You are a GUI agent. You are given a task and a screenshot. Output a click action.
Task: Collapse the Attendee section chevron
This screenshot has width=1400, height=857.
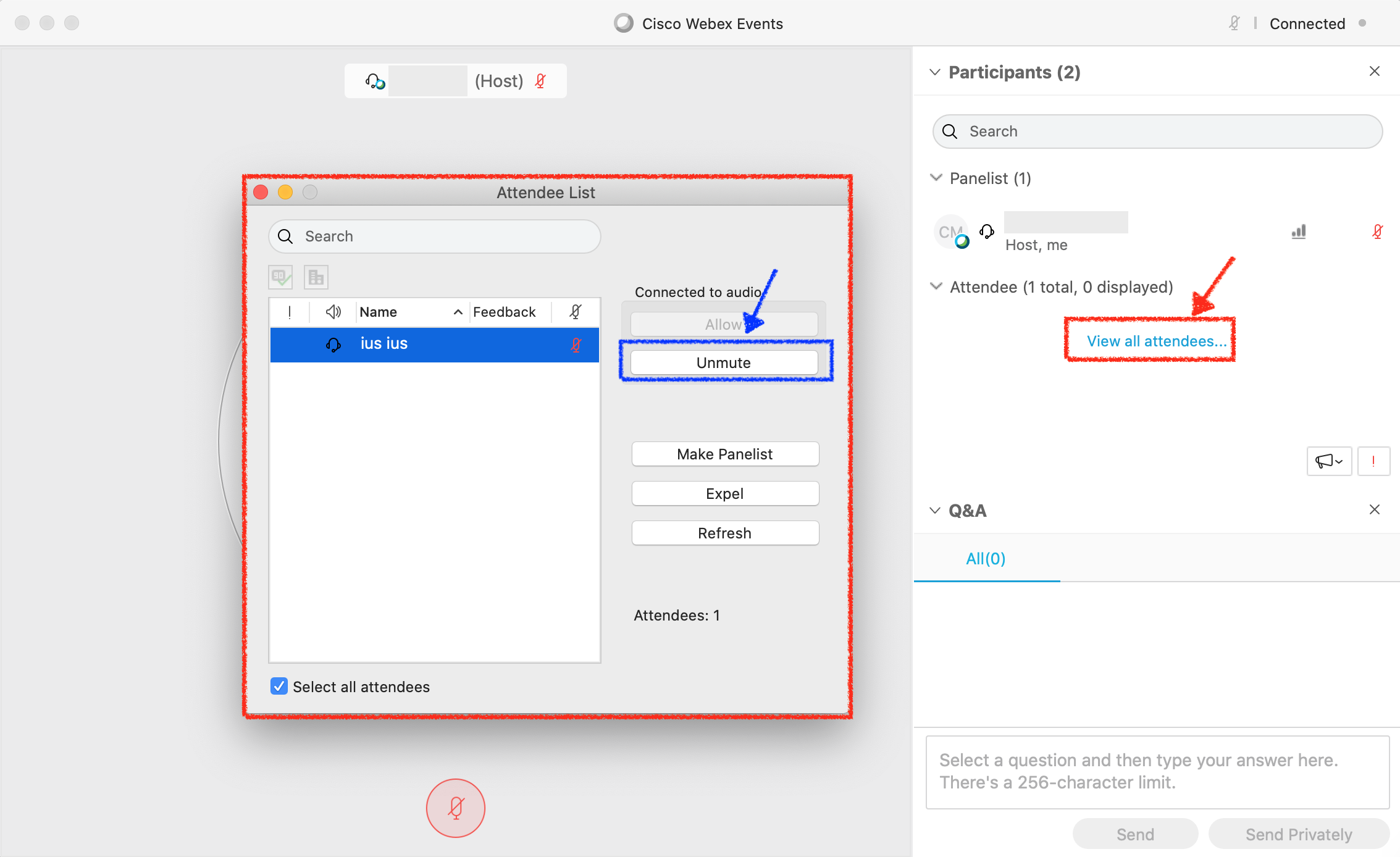(x=936, y=286)
